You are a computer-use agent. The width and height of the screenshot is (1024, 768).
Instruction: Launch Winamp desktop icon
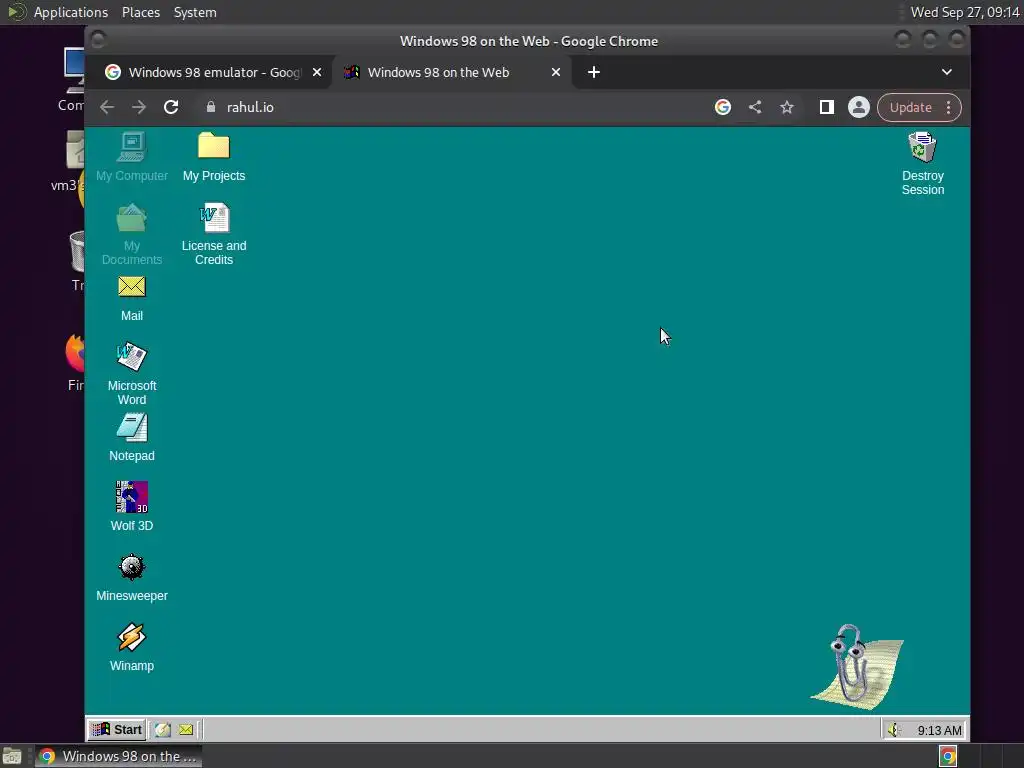[131, 647]
